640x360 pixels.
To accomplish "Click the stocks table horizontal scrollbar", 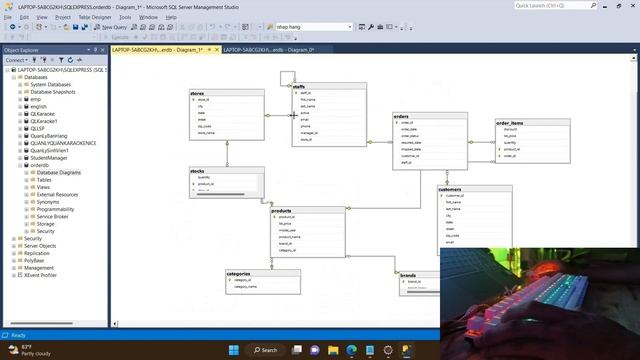I will (221, 194).
